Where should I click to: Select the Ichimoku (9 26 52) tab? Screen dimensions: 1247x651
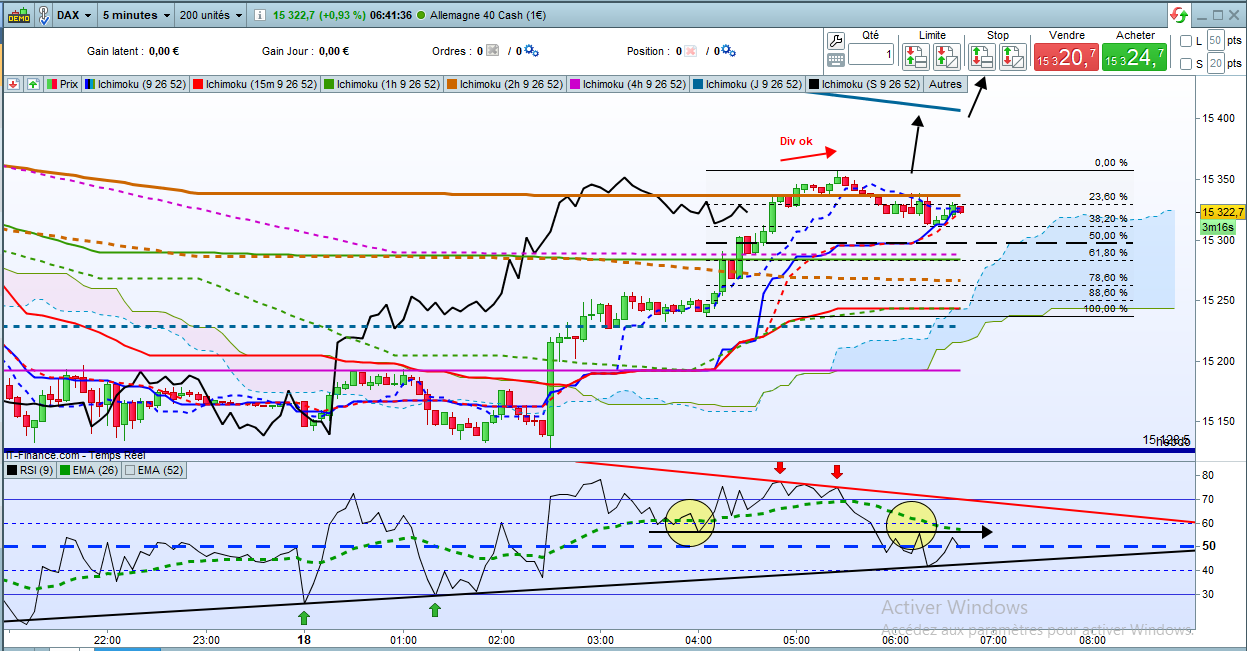click(x=133, y=84)
